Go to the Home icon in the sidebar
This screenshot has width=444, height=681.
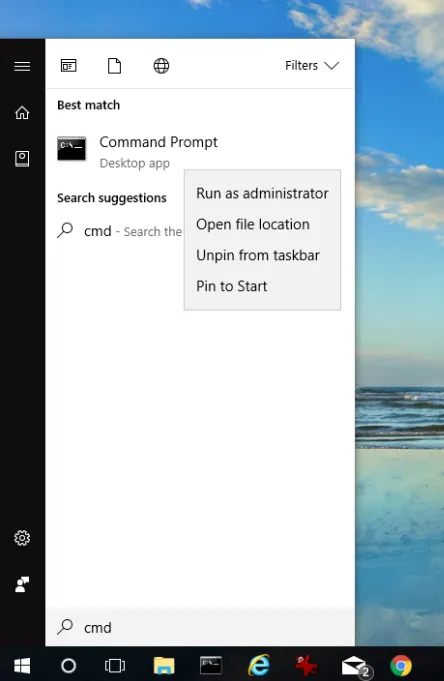pos(22,112)
